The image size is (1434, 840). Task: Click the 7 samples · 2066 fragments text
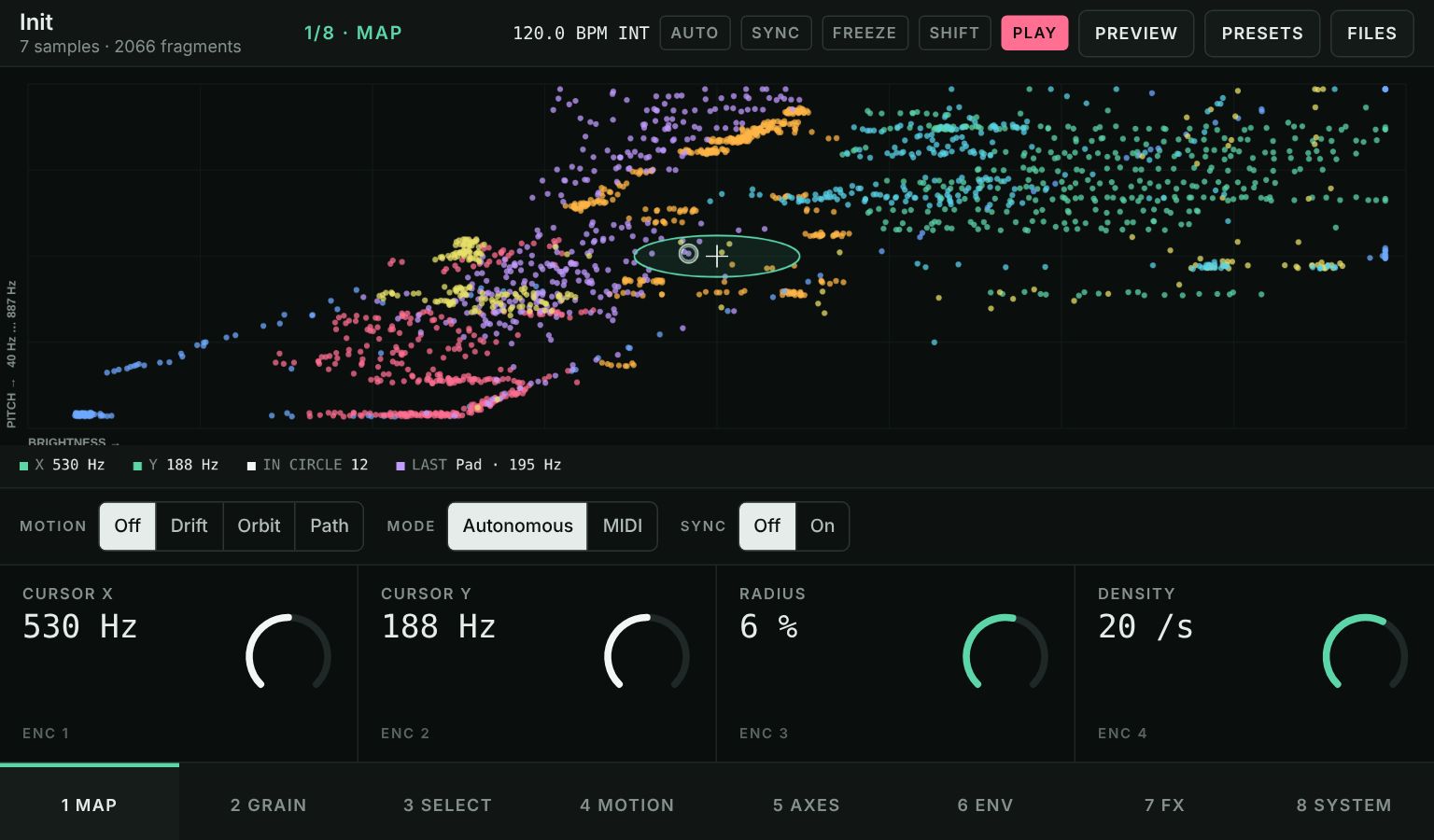[x=130, y=47]
